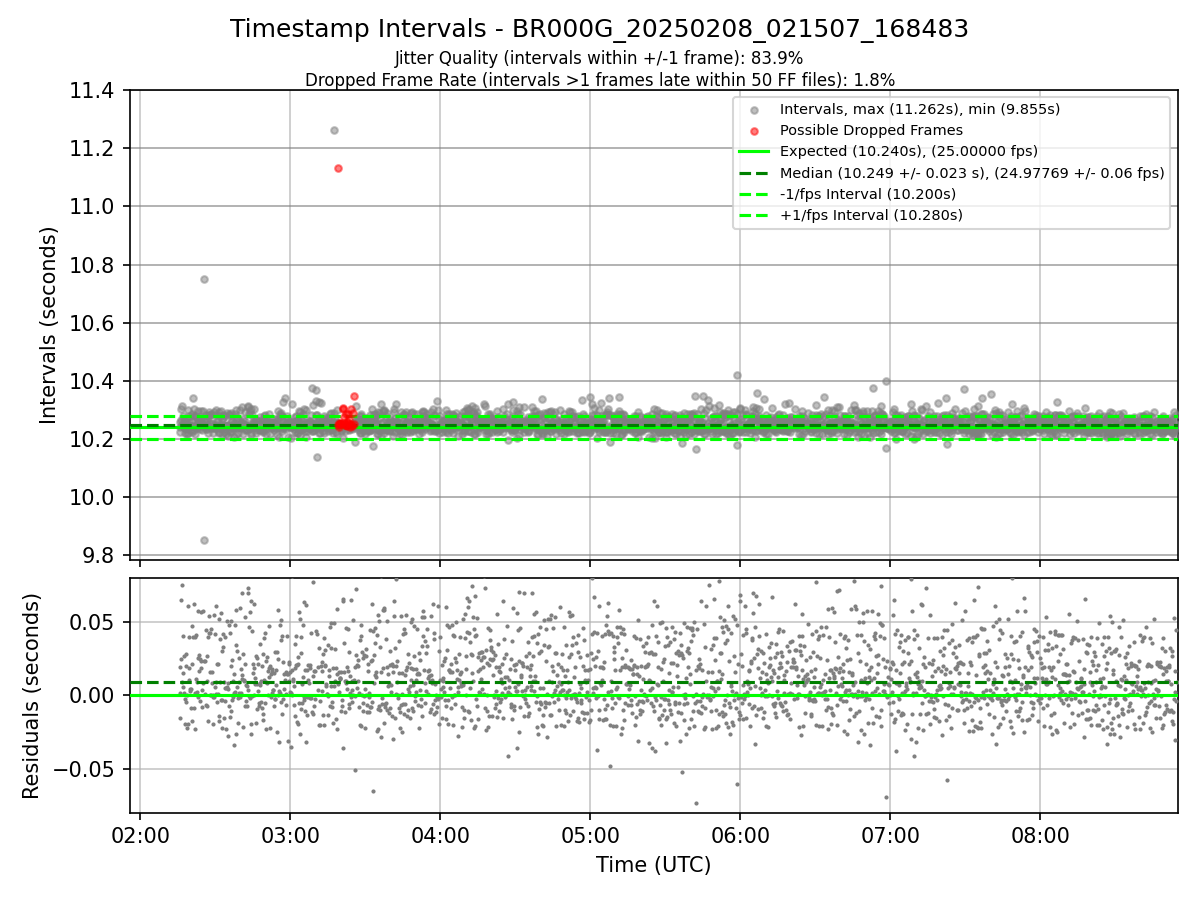The image size is (1200, 900).
Task: Click the x-axis tick label 04:00
Action: (440, 835)
